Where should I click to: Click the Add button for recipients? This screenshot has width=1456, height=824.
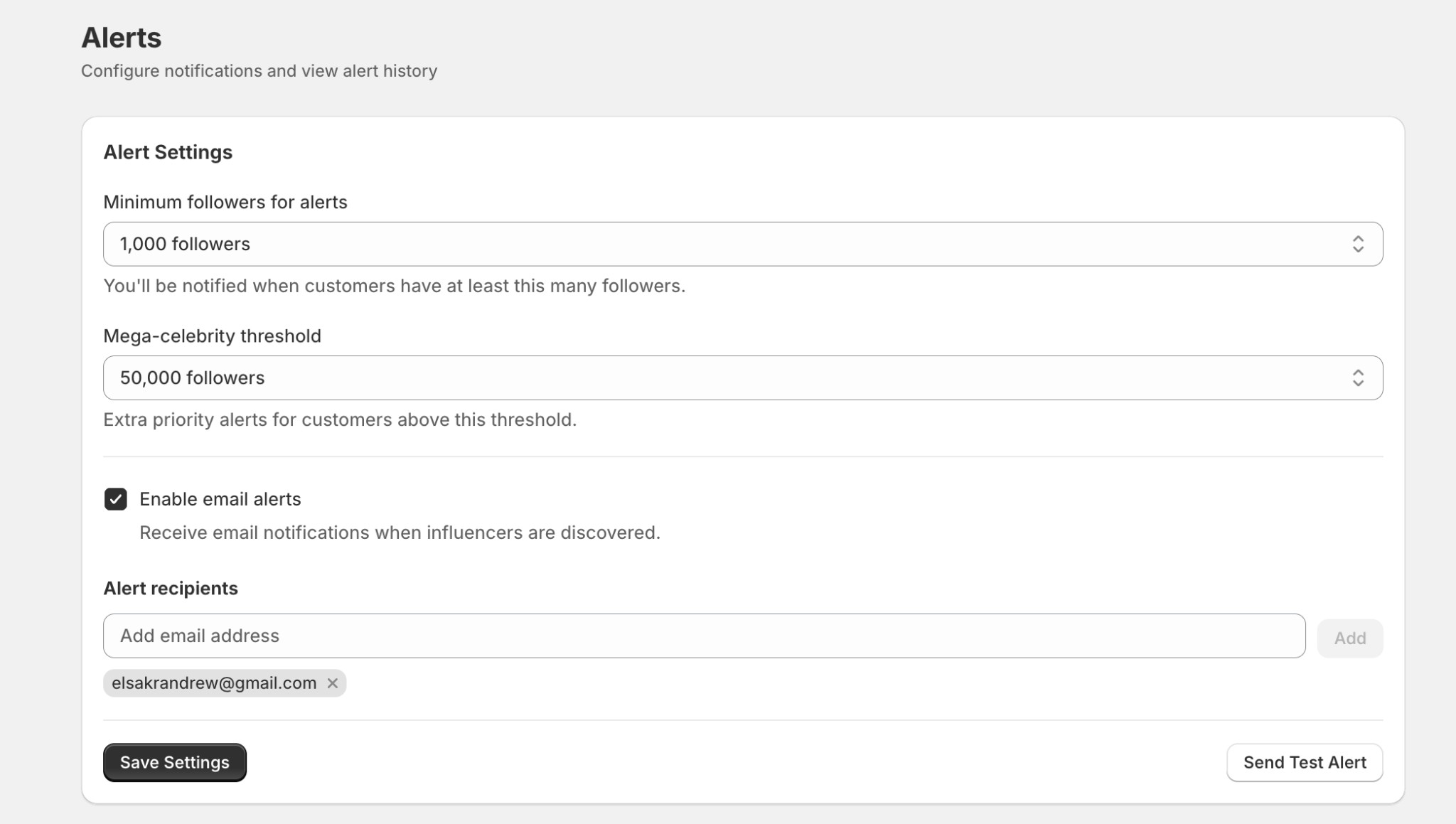click(1350, 637)
